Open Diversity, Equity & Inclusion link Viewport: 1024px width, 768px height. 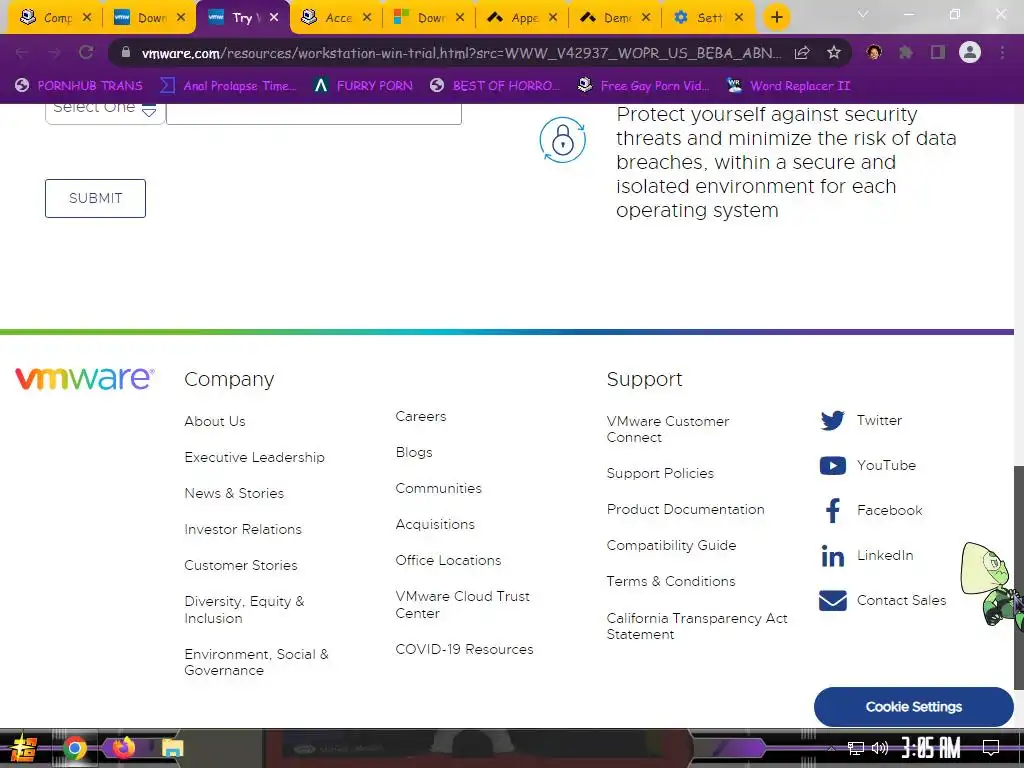(244, 609)
